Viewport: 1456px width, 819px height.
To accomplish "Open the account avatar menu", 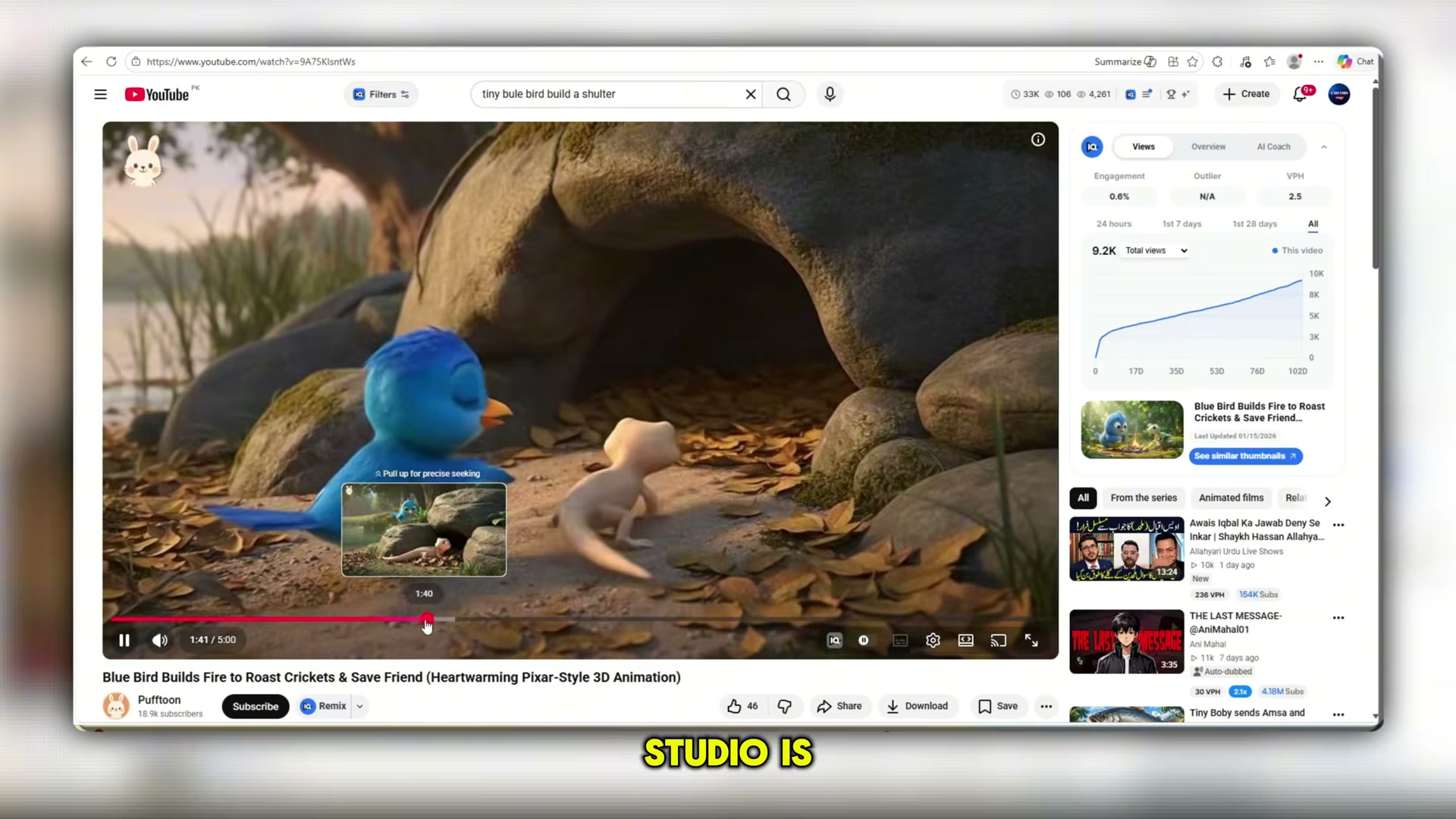I will (x=1339, y=94).
